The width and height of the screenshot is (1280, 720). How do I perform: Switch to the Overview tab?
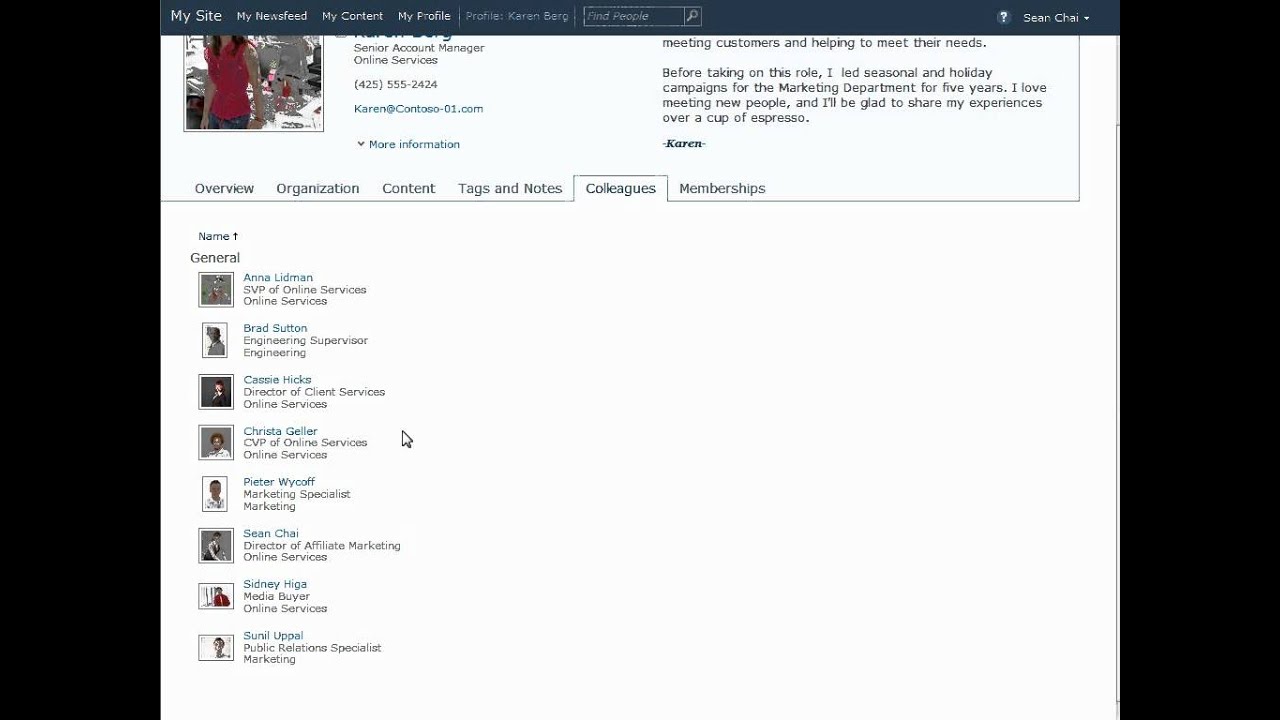pos(224,188)
